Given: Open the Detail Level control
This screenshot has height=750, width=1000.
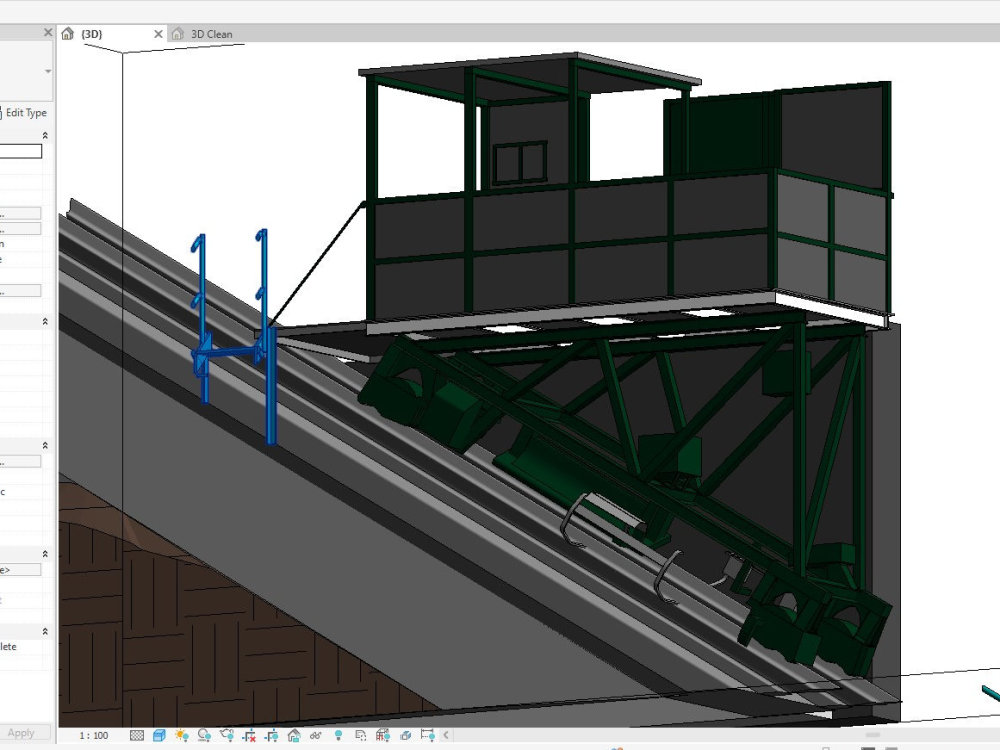Looking at the screenshot, I should point(136,735).
